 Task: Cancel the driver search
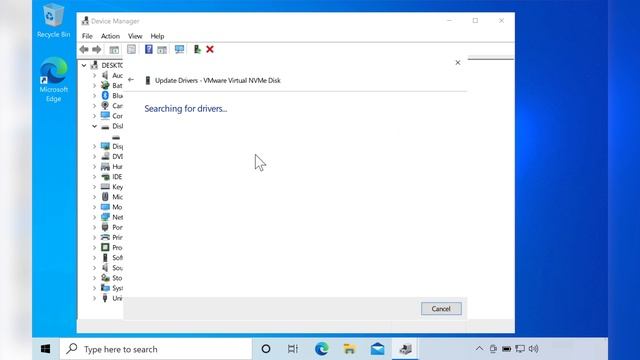coord(441,309)
